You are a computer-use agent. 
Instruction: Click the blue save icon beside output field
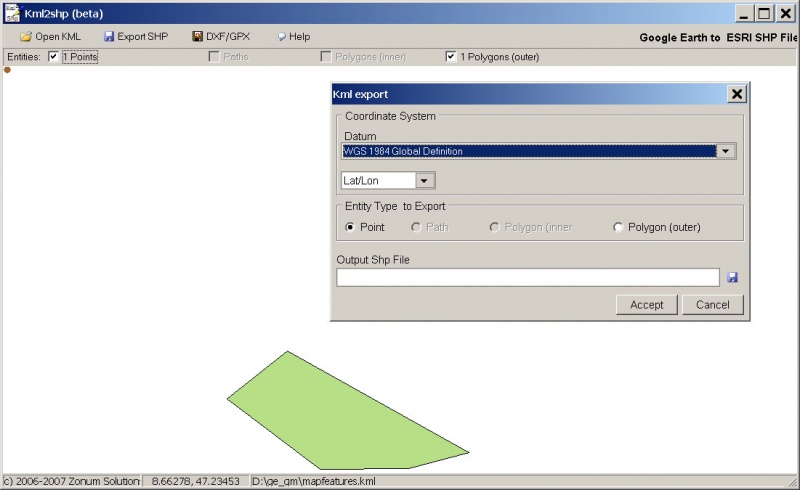point(733,278)
